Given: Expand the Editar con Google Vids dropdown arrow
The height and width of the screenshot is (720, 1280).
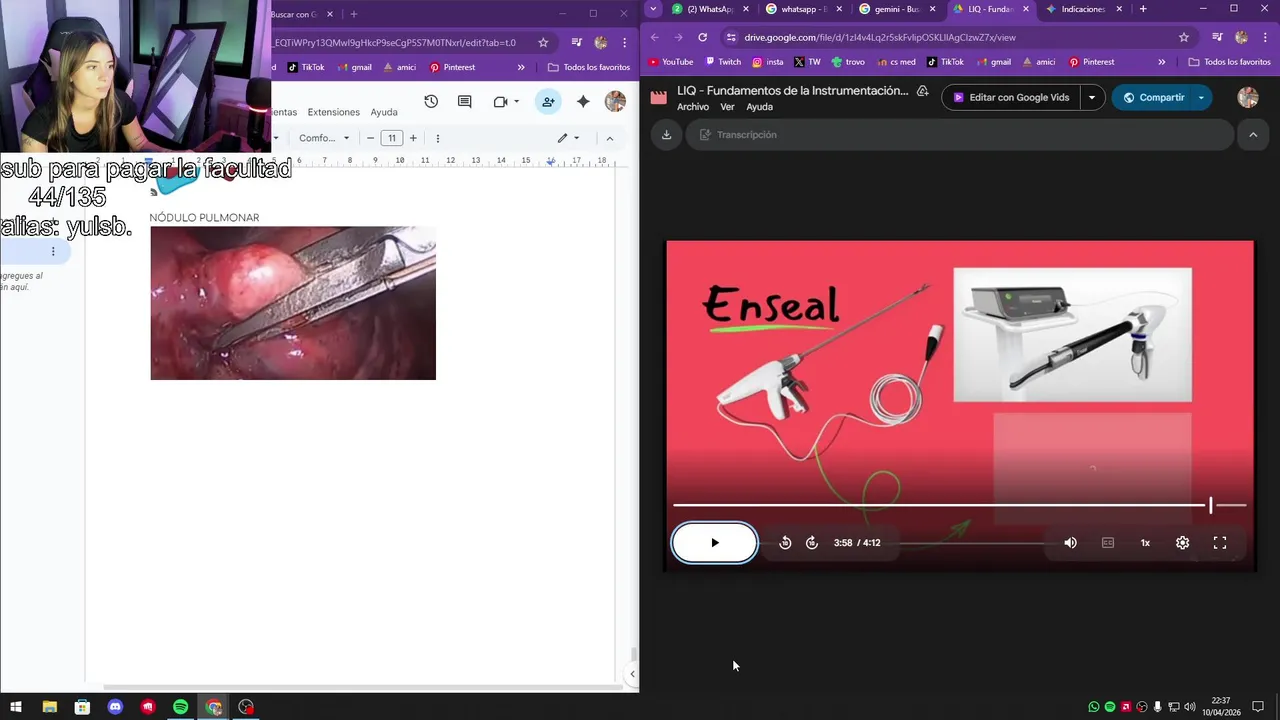Looking at the screenshot, I should [x=1092, y=98].
